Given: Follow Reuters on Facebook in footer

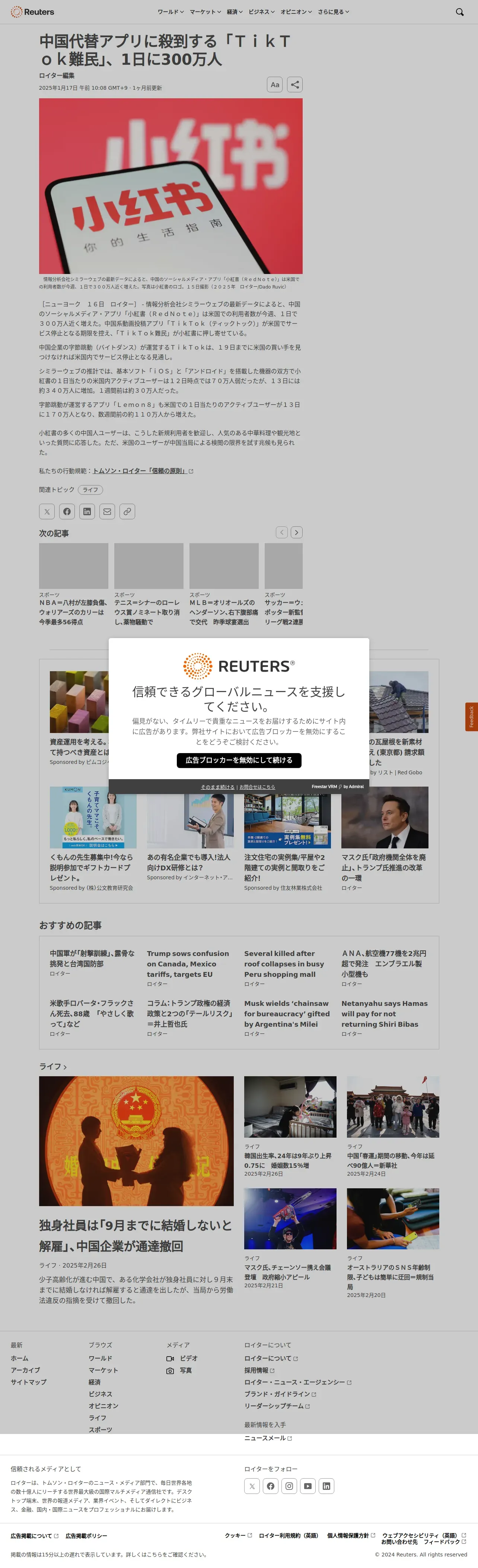Looking at the screenshot, I should [270, 1486].
